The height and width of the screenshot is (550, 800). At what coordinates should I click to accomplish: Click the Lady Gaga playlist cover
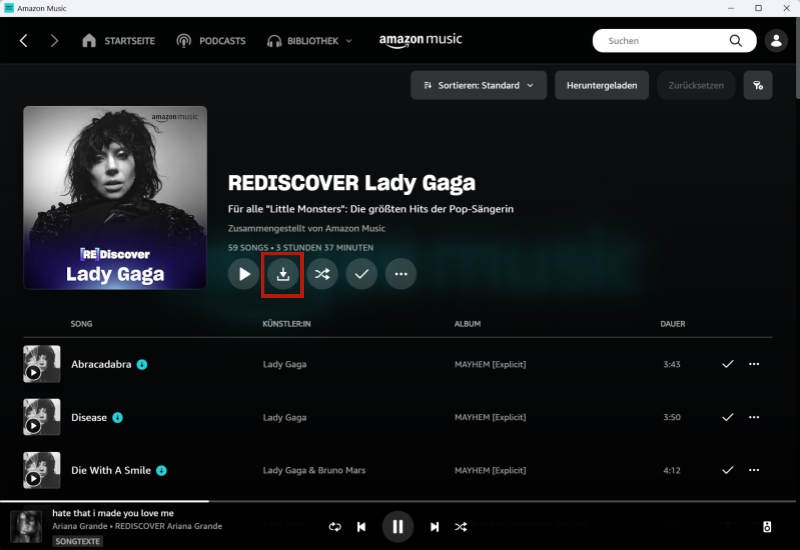(x=115, y=197)
